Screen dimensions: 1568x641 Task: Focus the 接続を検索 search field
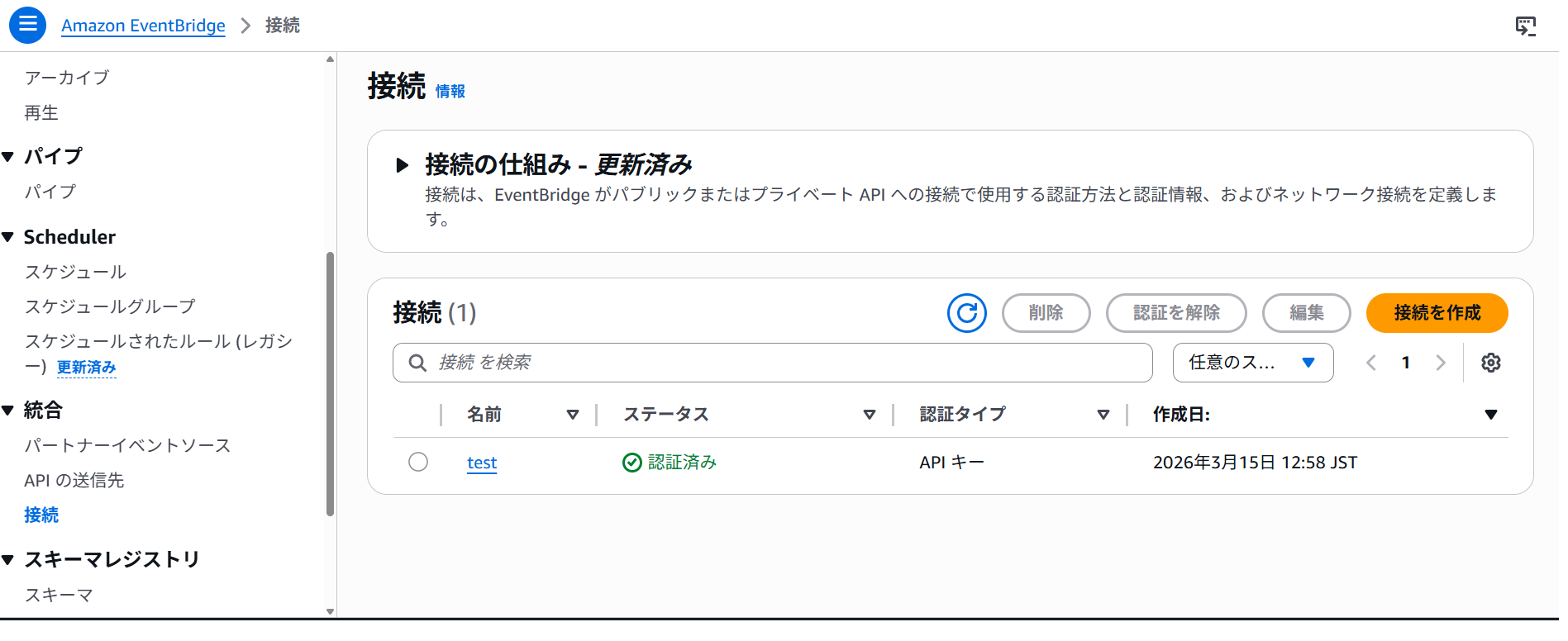[772, 363]
